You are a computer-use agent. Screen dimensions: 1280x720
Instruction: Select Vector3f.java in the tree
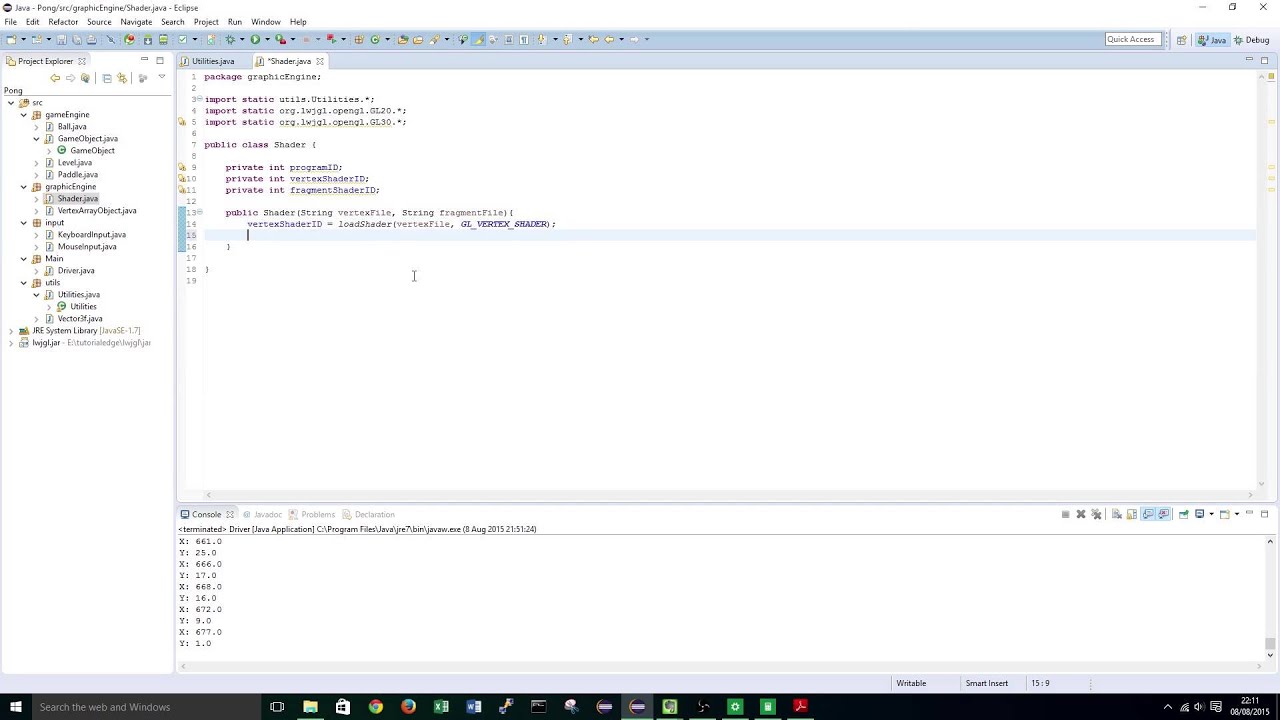point(79,319)
